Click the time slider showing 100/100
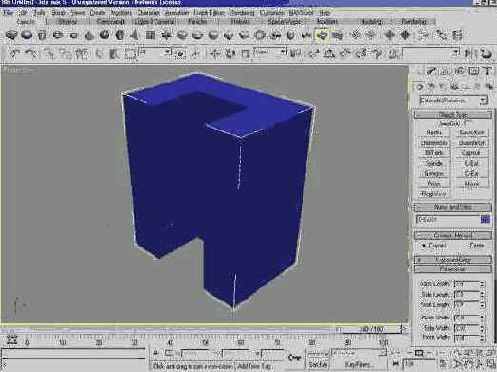Screen dimensions: 497x372 [x=372, y=329]
